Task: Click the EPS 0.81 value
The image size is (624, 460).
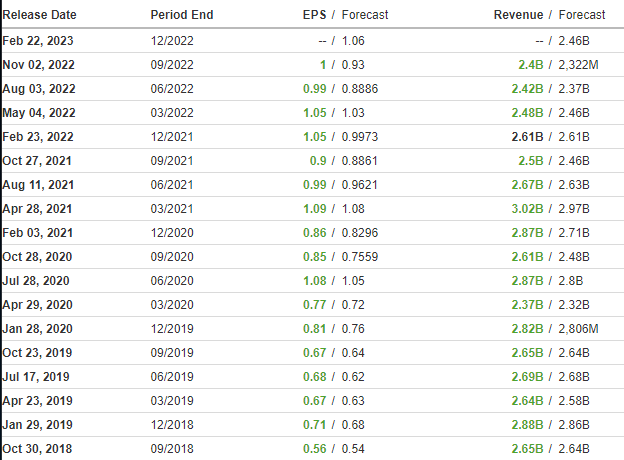Action: [315, 329]
